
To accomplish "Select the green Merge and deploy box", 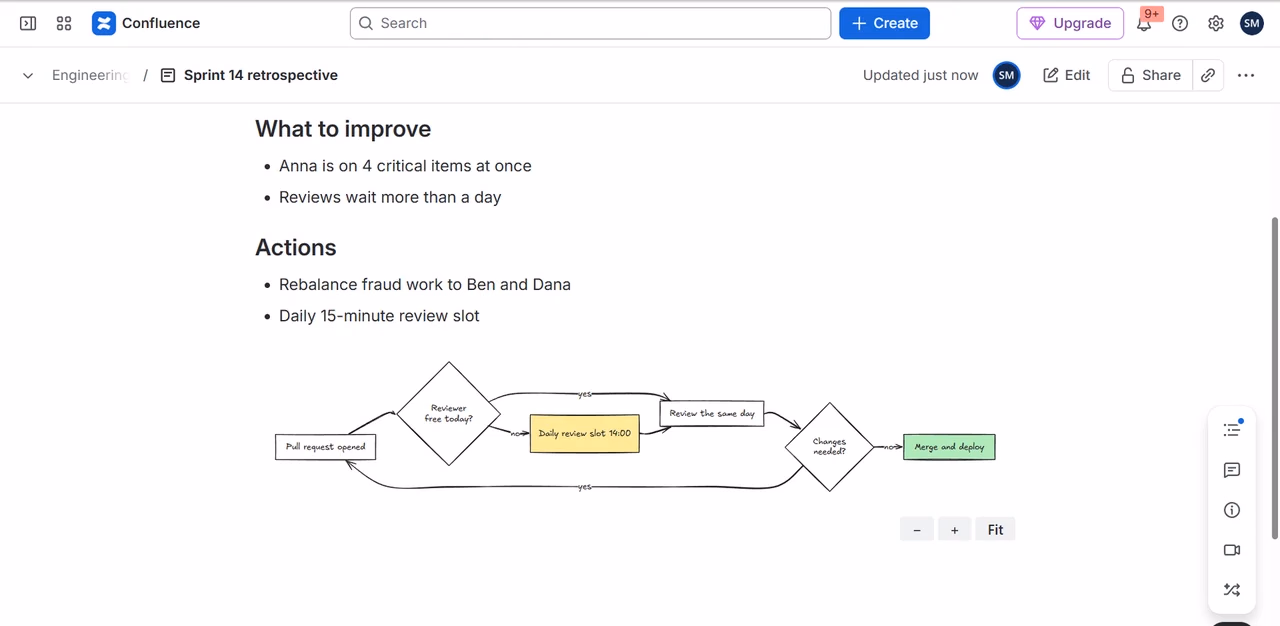I will coord(949,447).
